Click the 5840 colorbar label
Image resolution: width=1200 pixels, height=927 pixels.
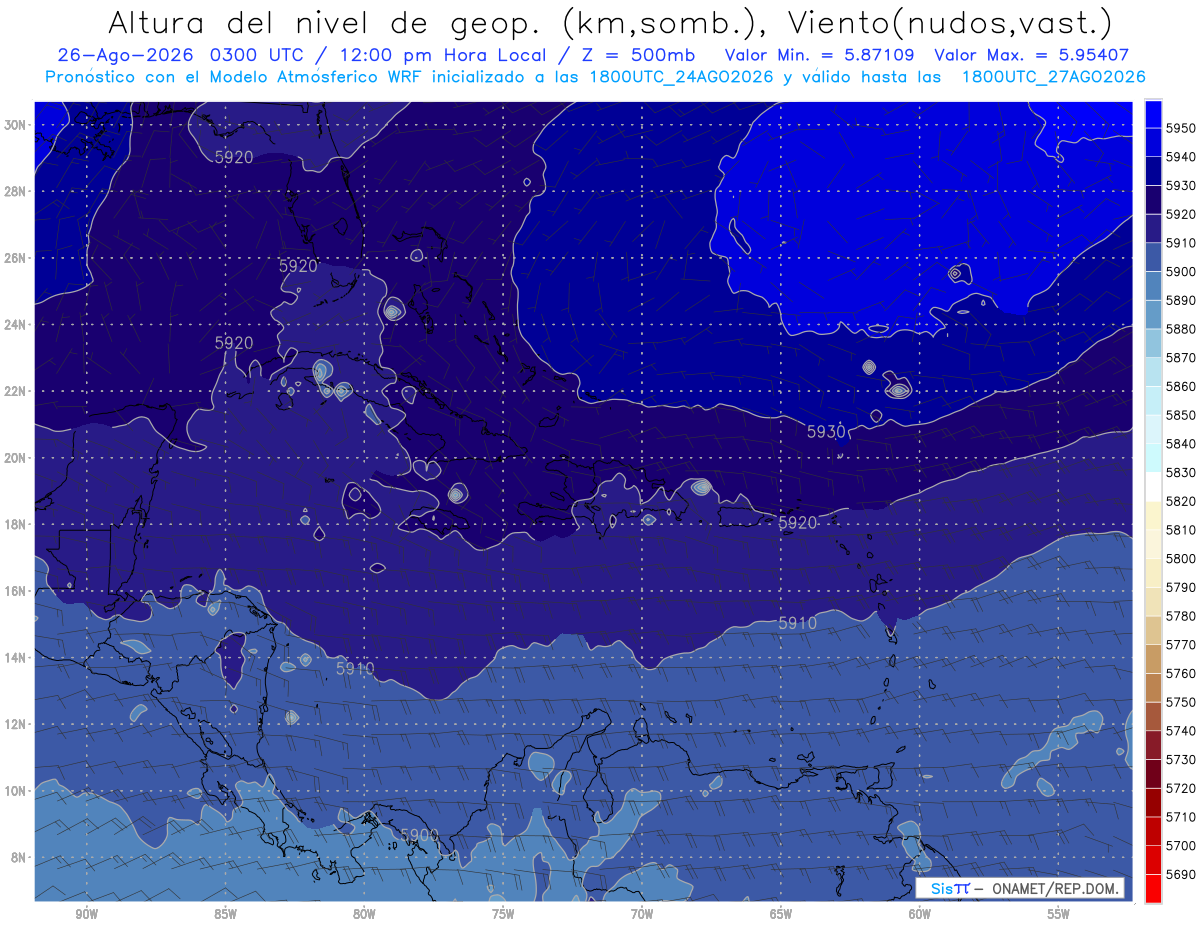[x=1181, y=444]
